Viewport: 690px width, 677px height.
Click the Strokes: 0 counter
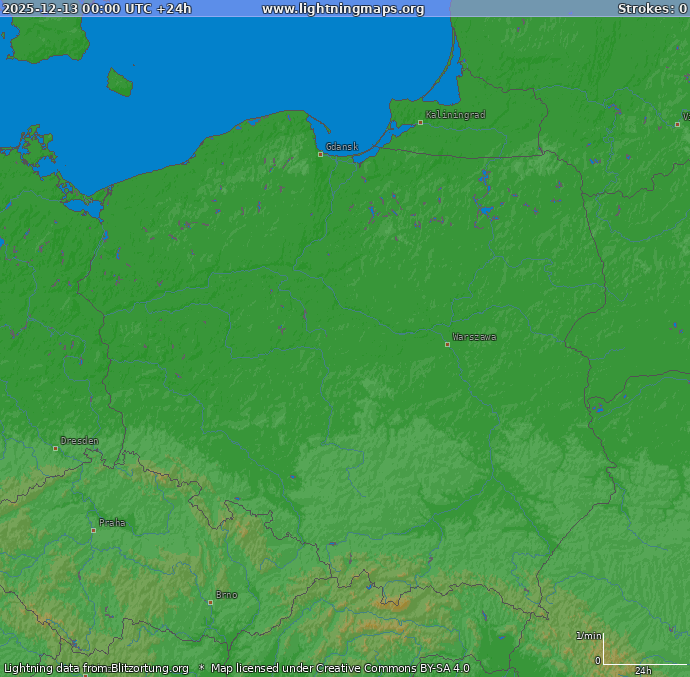pyautogui.click(x=653, y=9)
